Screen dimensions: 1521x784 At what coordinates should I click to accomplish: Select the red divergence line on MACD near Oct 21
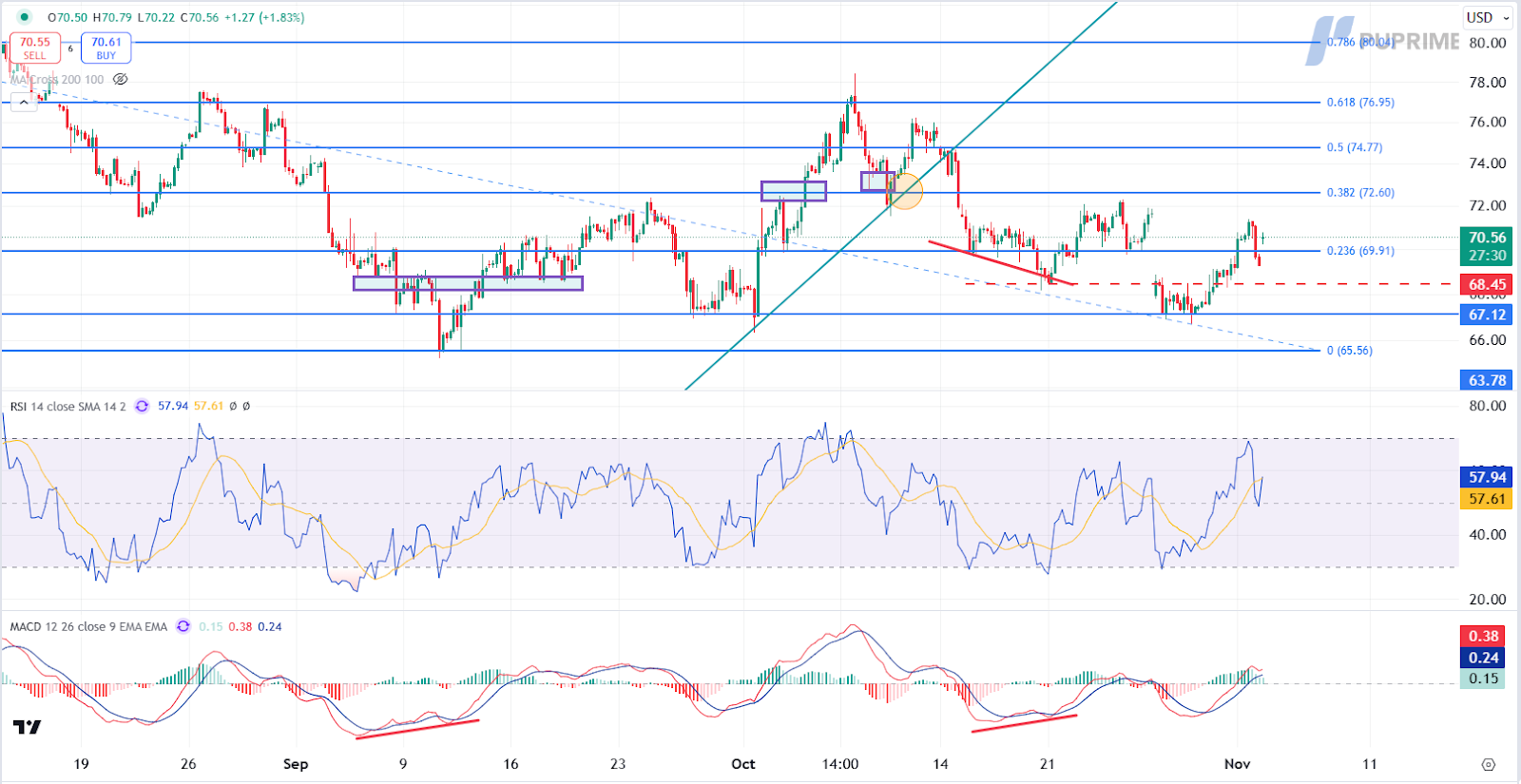coord(1024,723)
